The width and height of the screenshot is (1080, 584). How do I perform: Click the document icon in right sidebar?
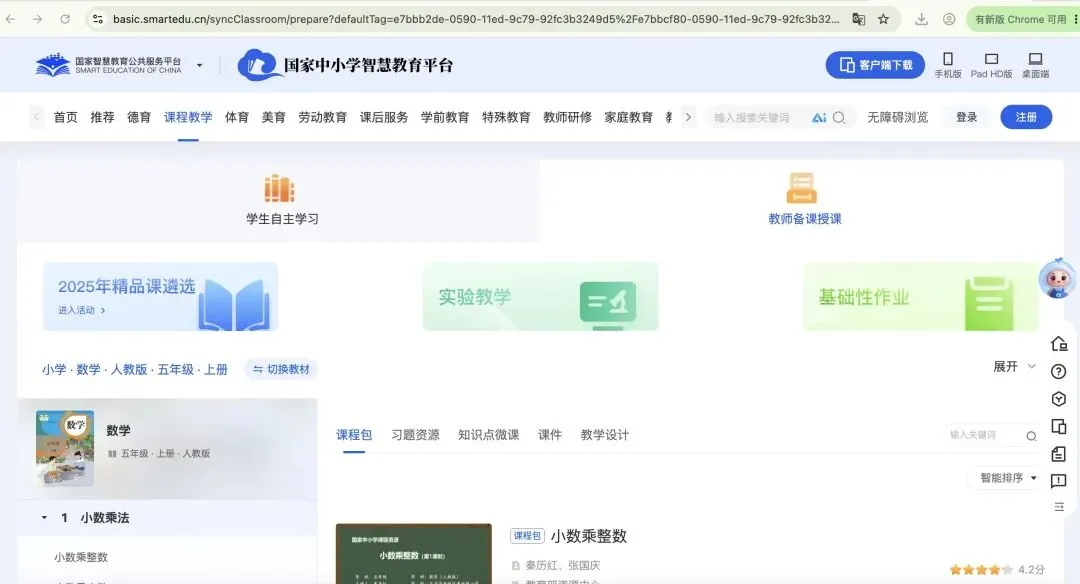(x=1059, y=454)
